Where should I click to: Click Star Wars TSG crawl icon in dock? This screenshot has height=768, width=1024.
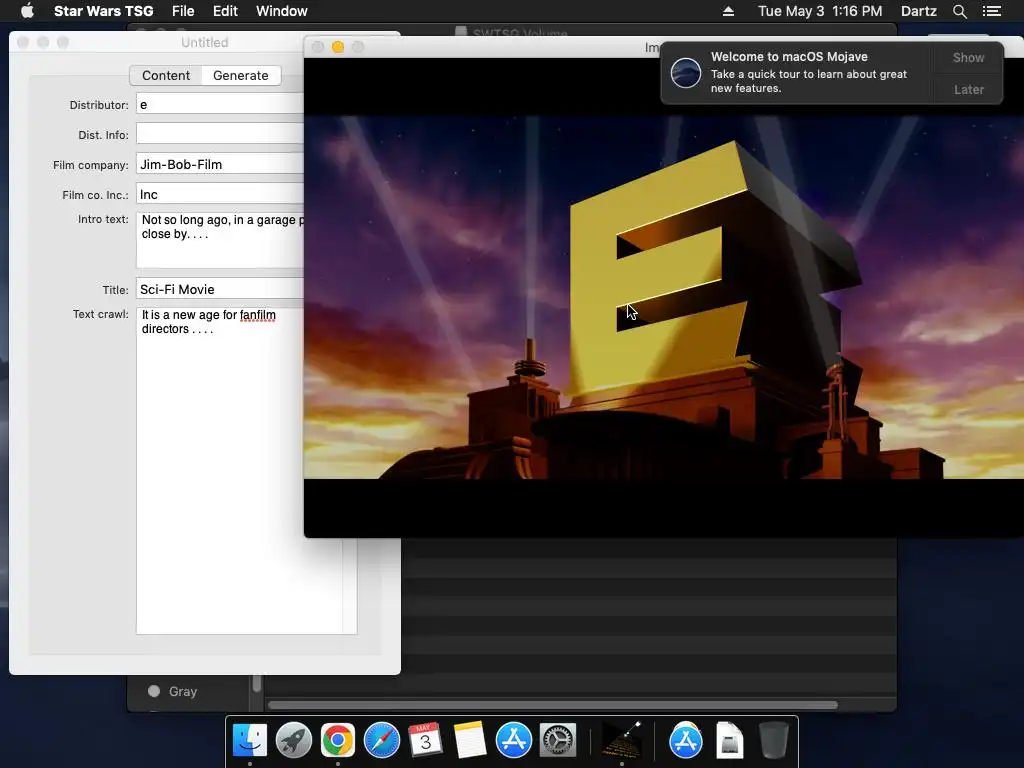pos(621,741)
